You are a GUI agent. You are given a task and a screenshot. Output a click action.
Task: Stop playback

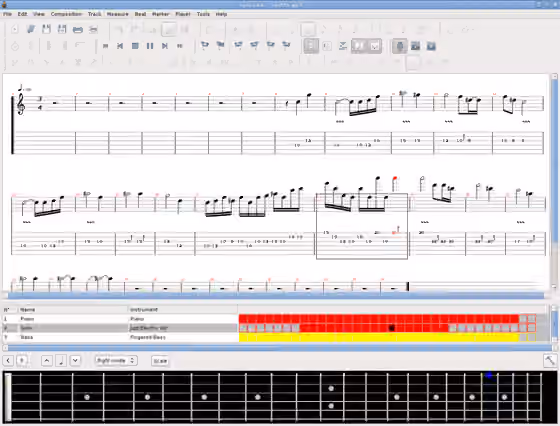coord(135,46)
